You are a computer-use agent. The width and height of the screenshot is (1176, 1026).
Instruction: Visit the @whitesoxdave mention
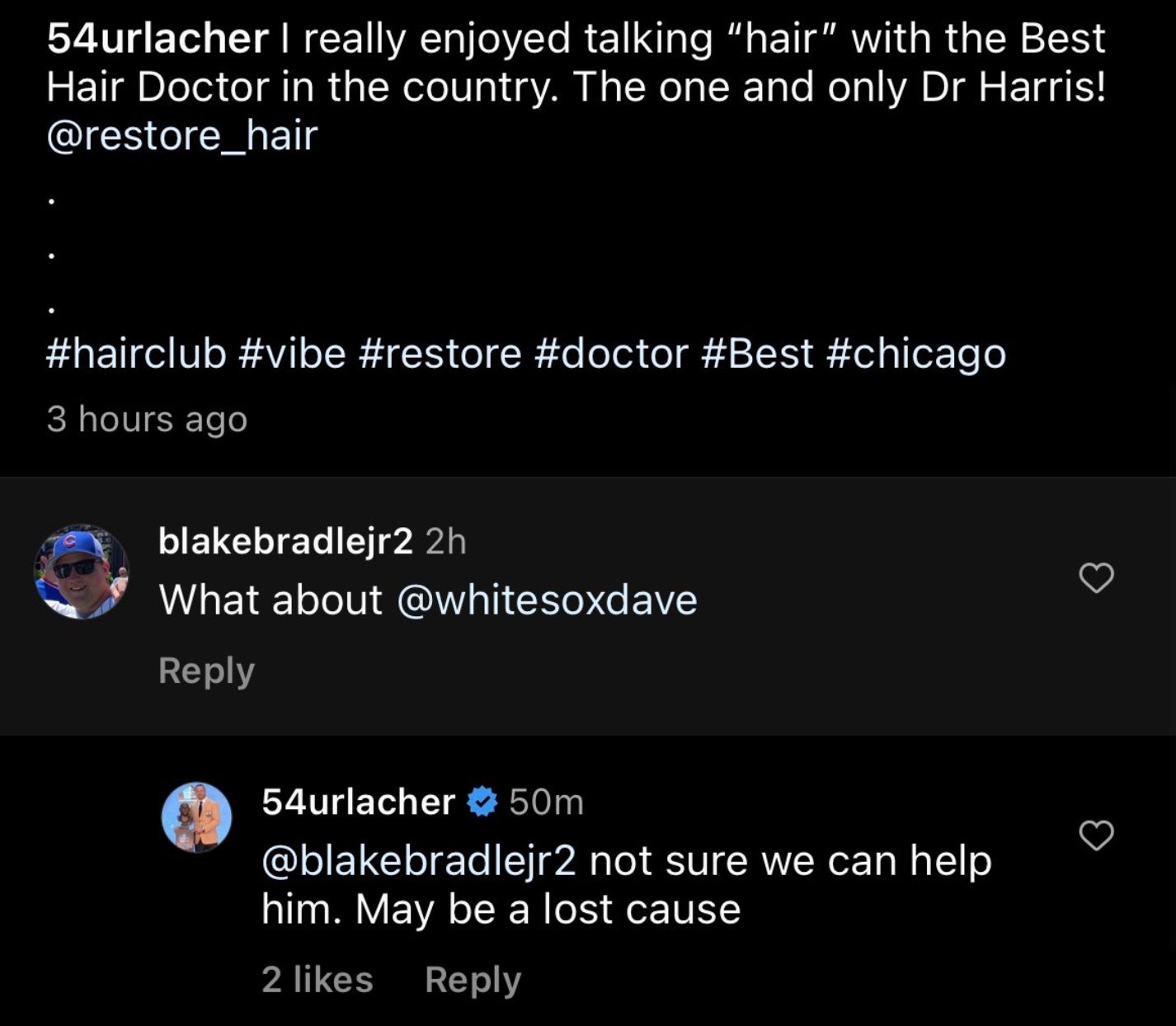[x=547, y=600]
